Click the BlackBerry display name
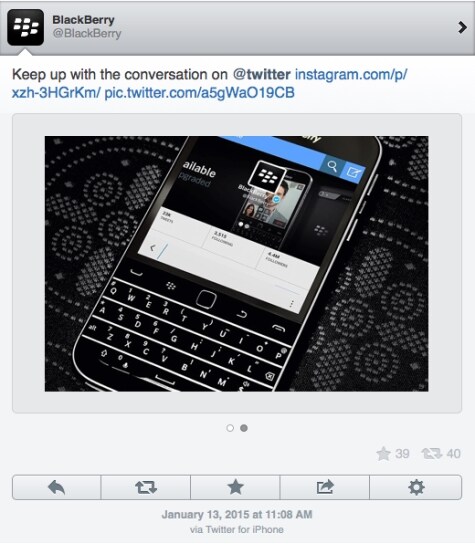Screen dimensions: 475x544 coord(83,20)
